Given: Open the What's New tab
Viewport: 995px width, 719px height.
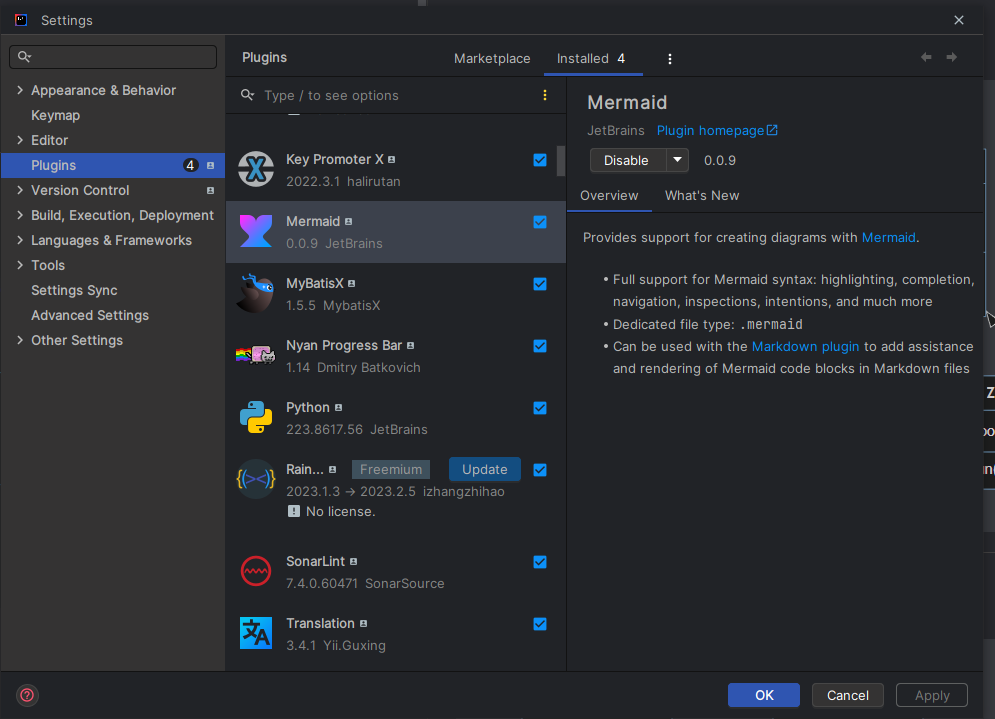Looking at the screenshot, I should [x=702, y=195].
